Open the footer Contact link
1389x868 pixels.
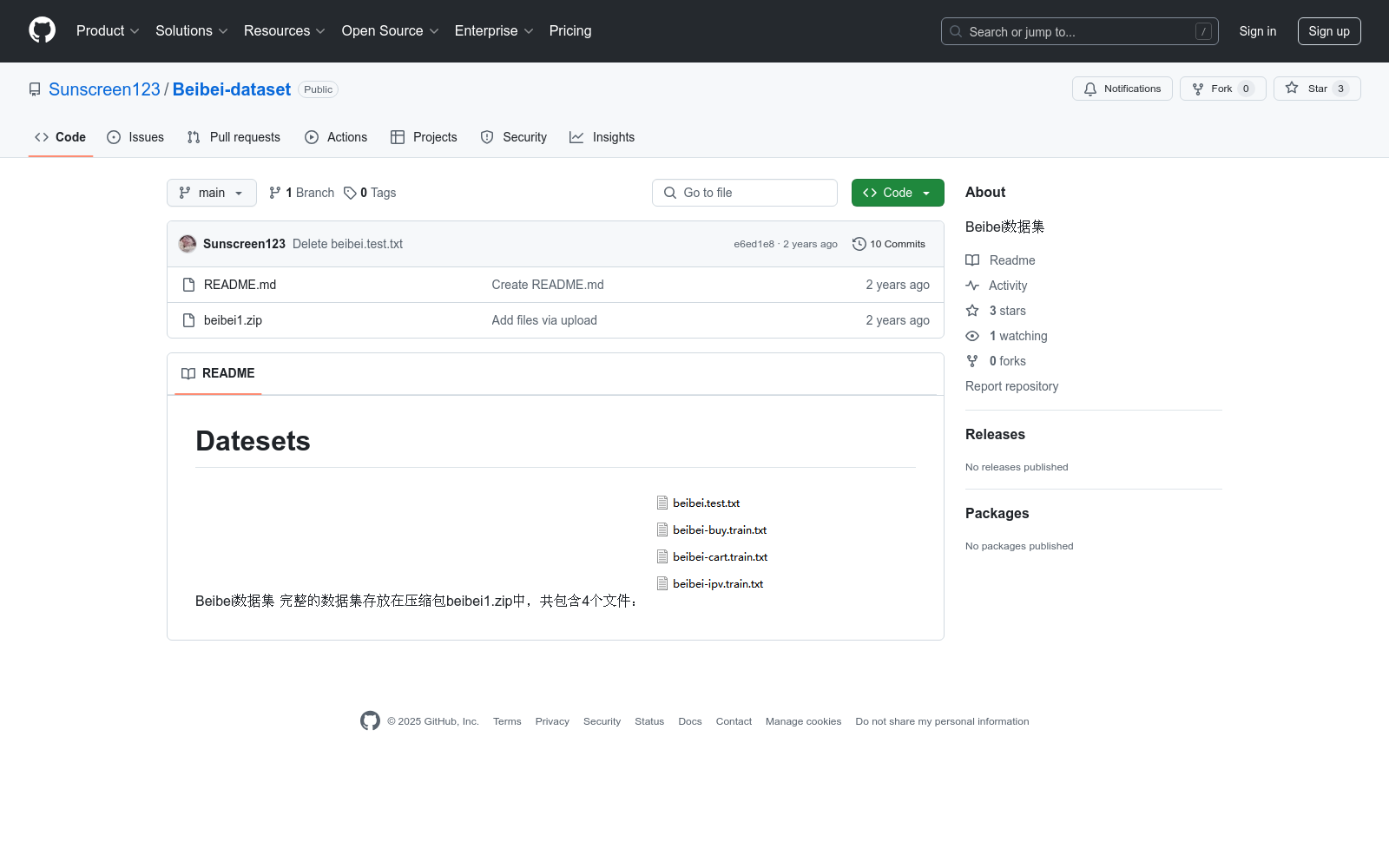click(734, 721)
